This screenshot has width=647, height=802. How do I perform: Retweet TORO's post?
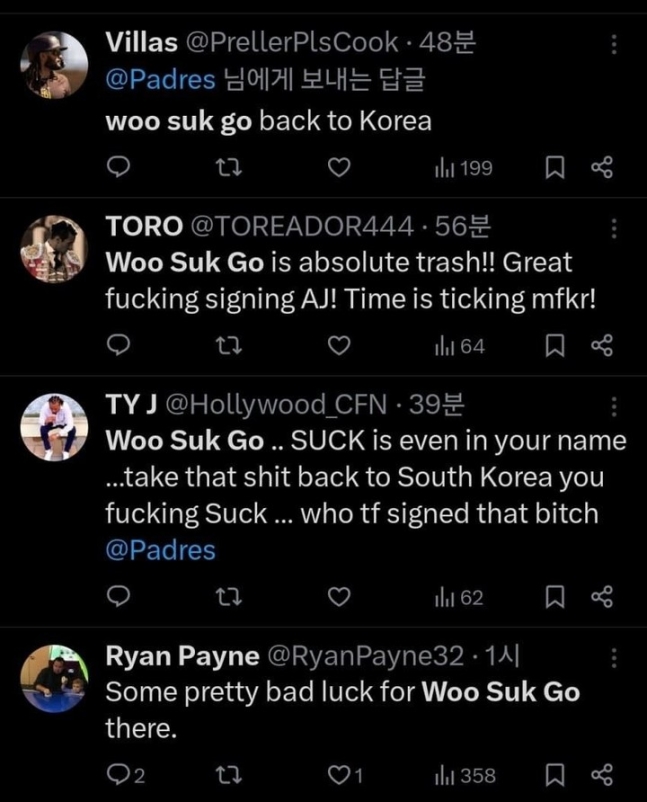click(228, 346)
